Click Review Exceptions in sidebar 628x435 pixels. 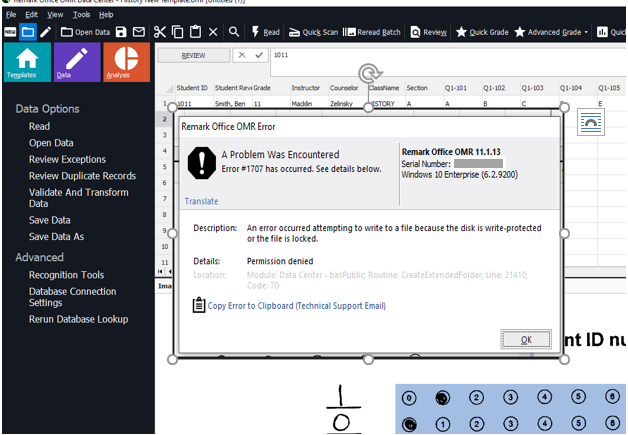point(67,159)
